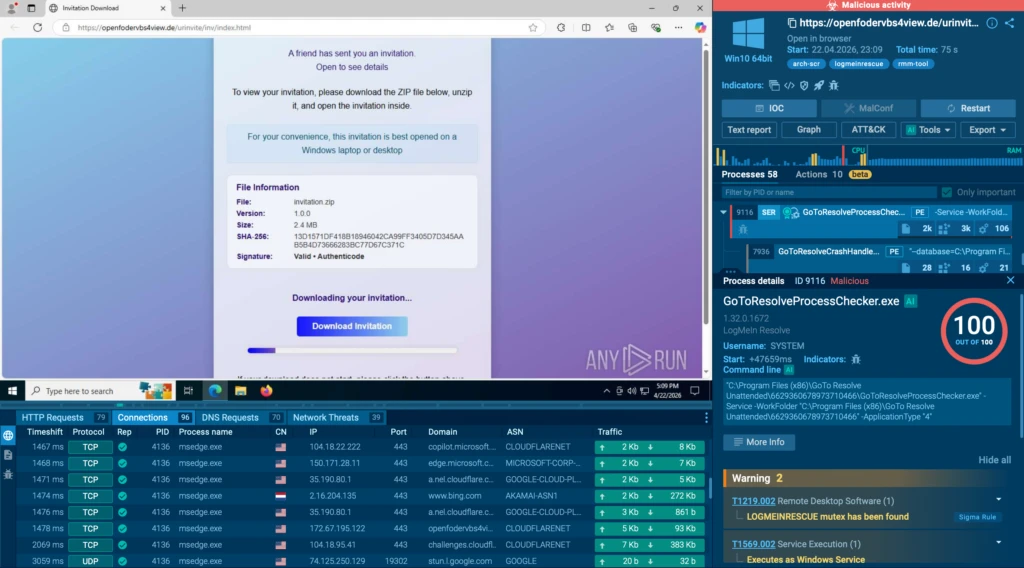The image size is (1024, 568).
Task: Open Edge browser essentials heart icon
Action: (656, 27)
